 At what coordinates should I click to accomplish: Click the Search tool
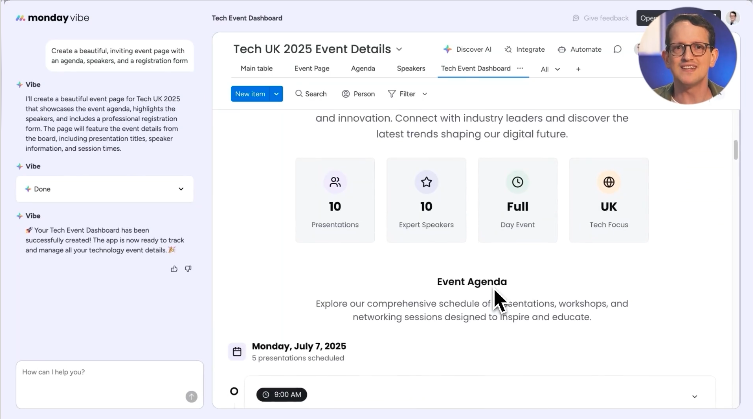point(311,94)
